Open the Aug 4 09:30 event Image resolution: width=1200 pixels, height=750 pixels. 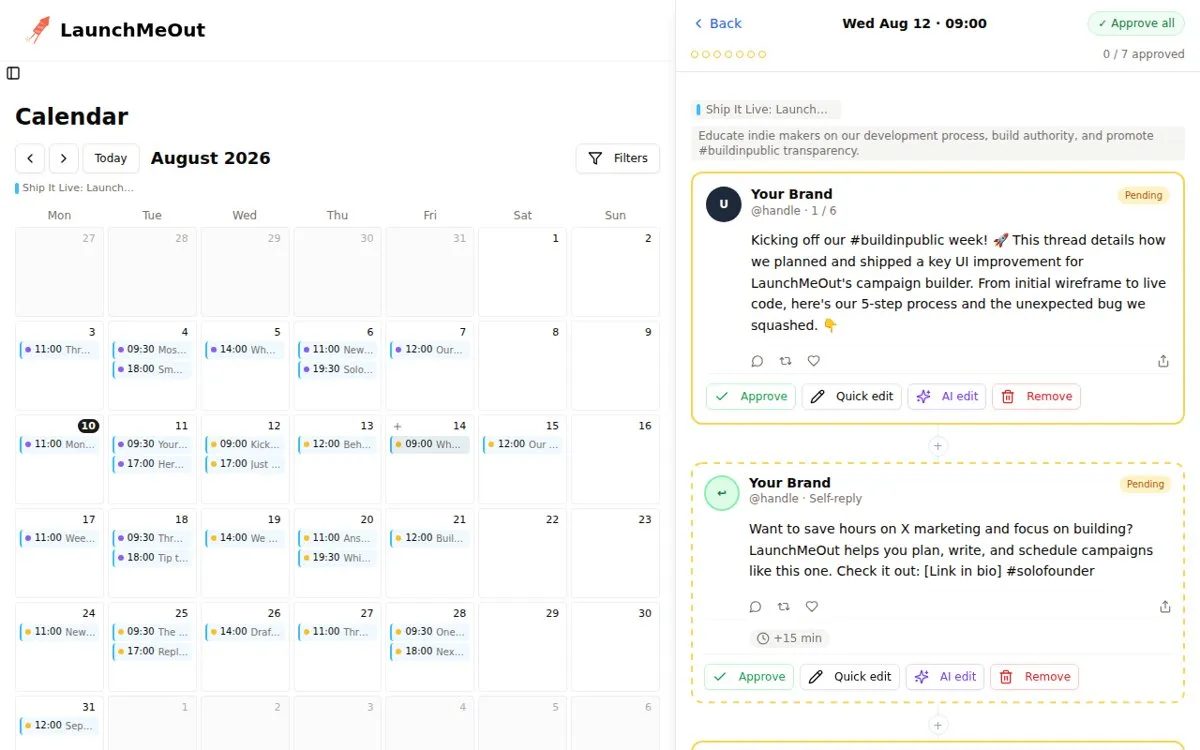tap(152, 350)
